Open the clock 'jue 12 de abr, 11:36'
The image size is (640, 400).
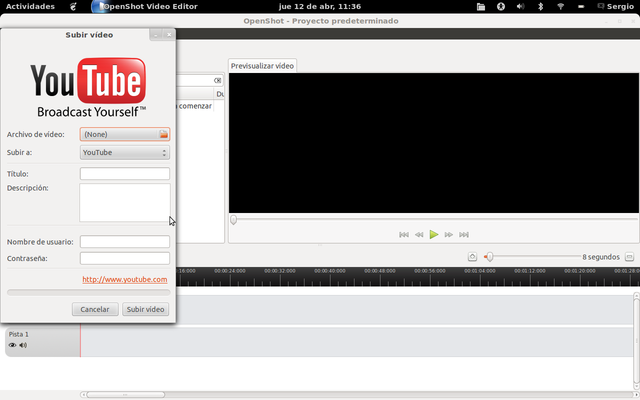(x=320, y=7)
